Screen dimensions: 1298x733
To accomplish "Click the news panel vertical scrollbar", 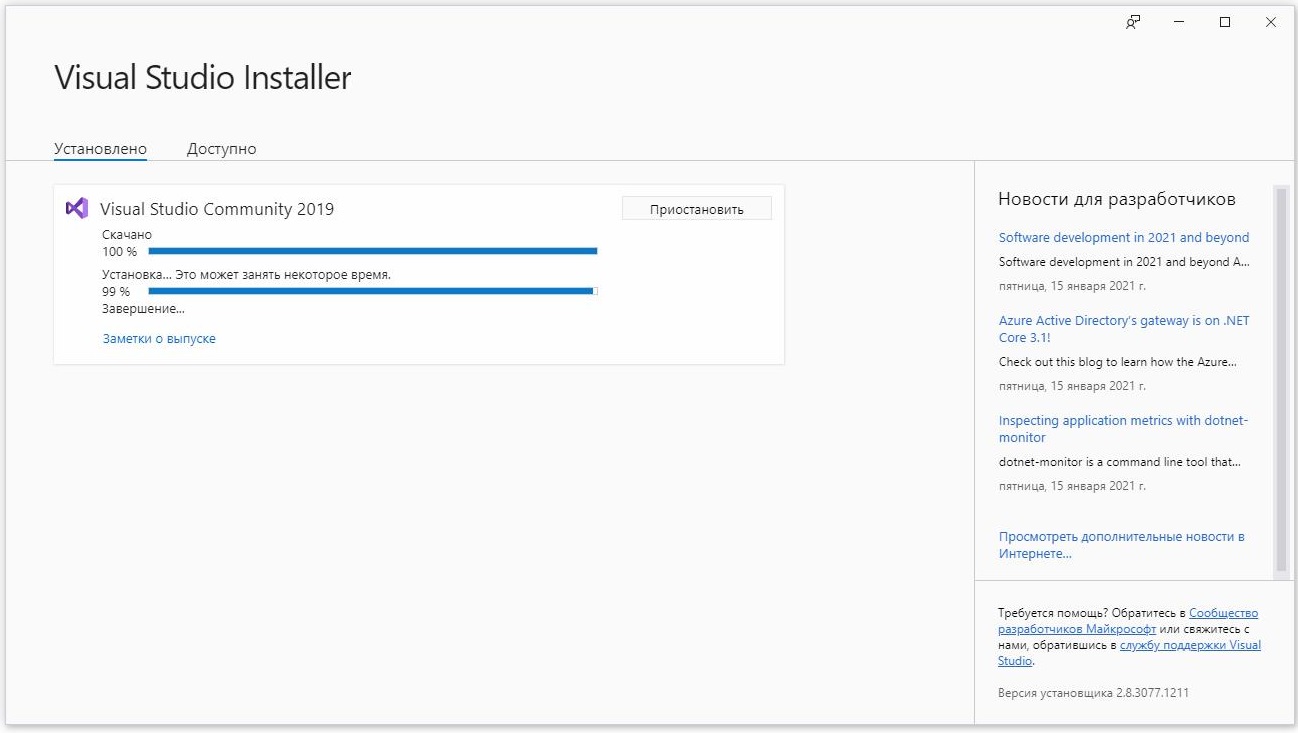I will (1281, 381).
